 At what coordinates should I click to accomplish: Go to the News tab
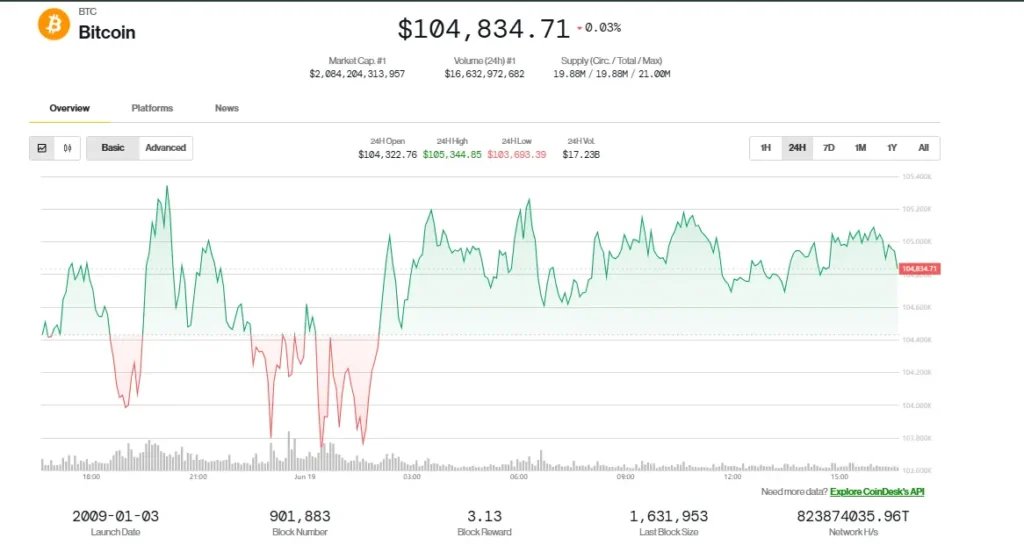(x=227, y=108)
